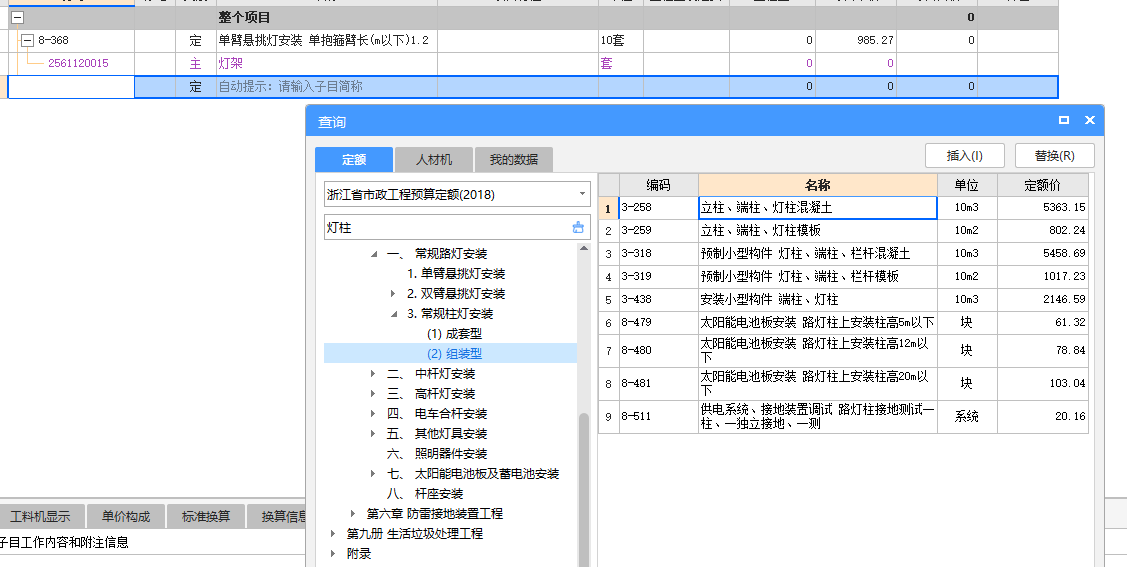The width and height of the screenshot is (1127, 567).
Task: Open the 单价构成 bottom tab
Action: (x=126, y=516)
